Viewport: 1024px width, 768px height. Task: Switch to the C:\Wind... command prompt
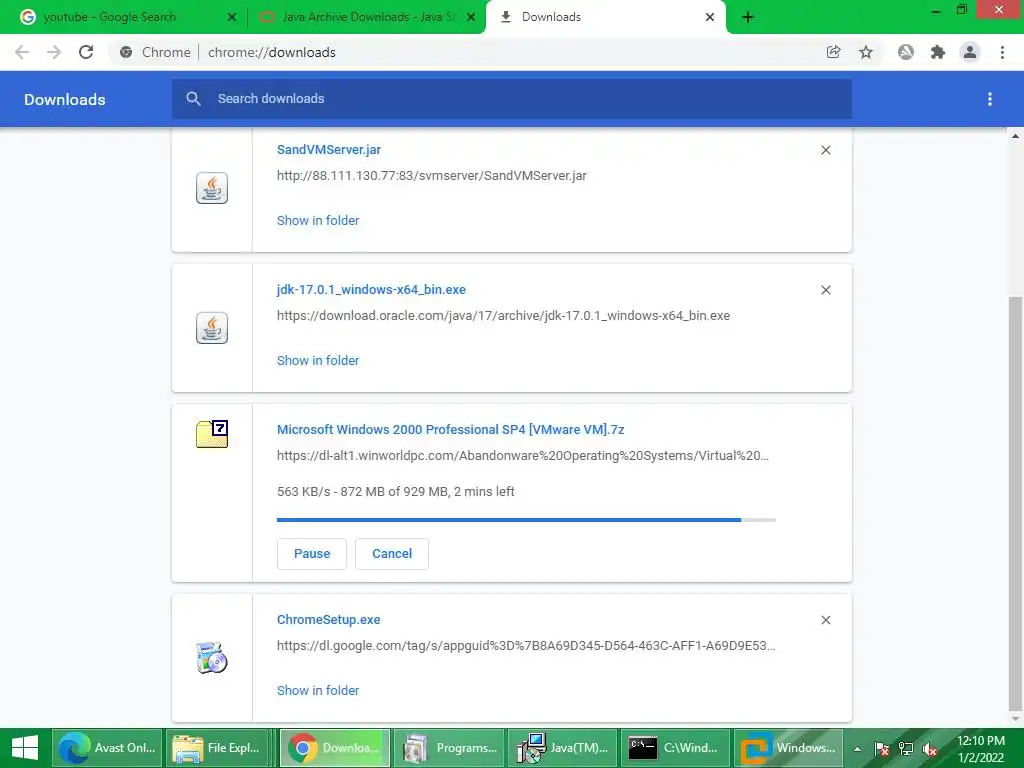point(675,748)
